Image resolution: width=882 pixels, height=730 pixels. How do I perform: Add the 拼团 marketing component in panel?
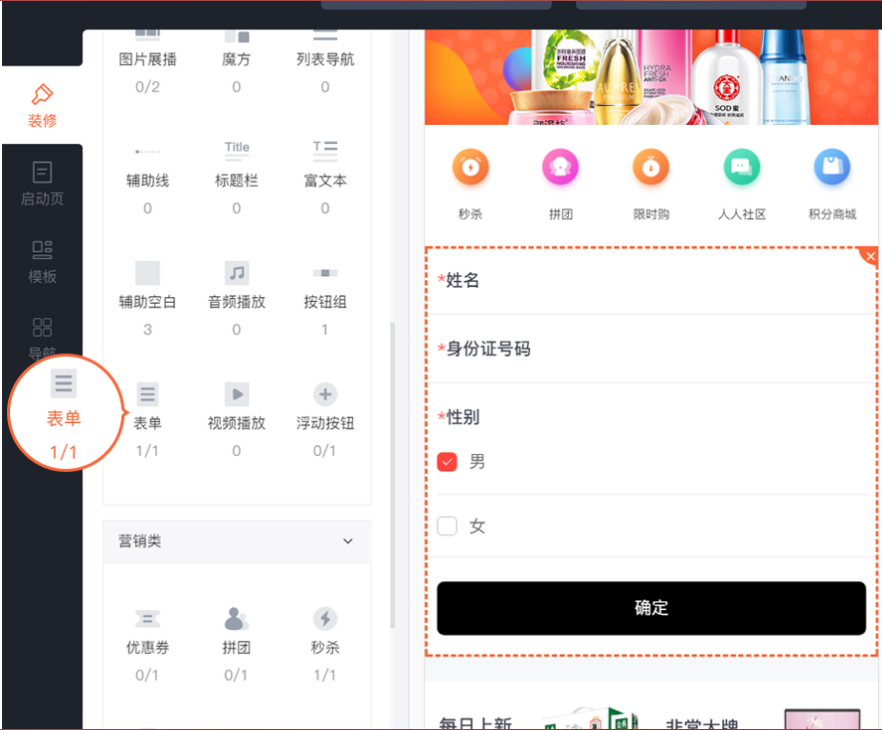(x=236, y=647)
